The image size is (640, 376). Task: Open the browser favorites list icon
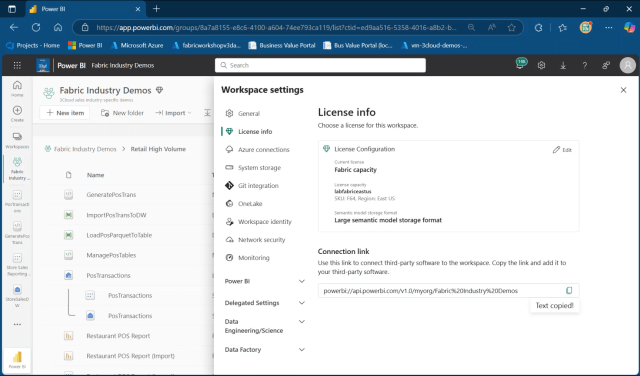pyautogui.click(x=563, y=27)
